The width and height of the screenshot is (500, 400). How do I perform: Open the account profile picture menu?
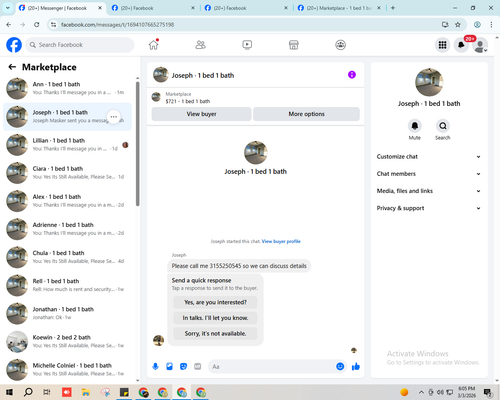(480, 45)
